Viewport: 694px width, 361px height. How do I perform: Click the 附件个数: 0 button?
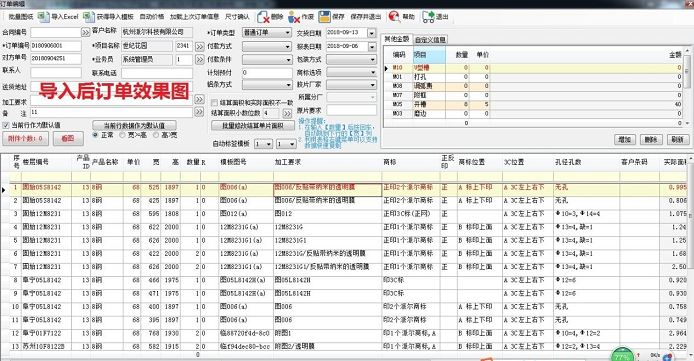[25, 138]
